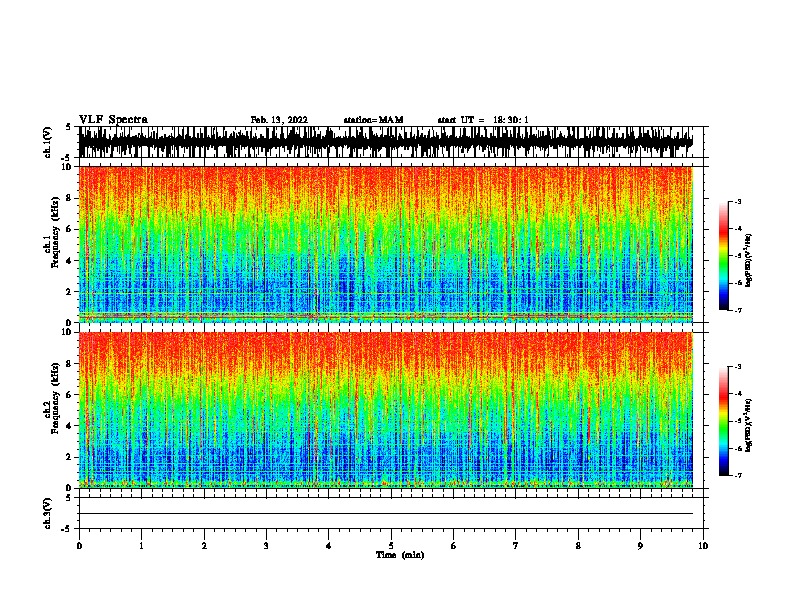Viewport: 792px width, 612px height.
Task: Click the "ch.3(V)" axis label
Action: click(x=47, y=513)
